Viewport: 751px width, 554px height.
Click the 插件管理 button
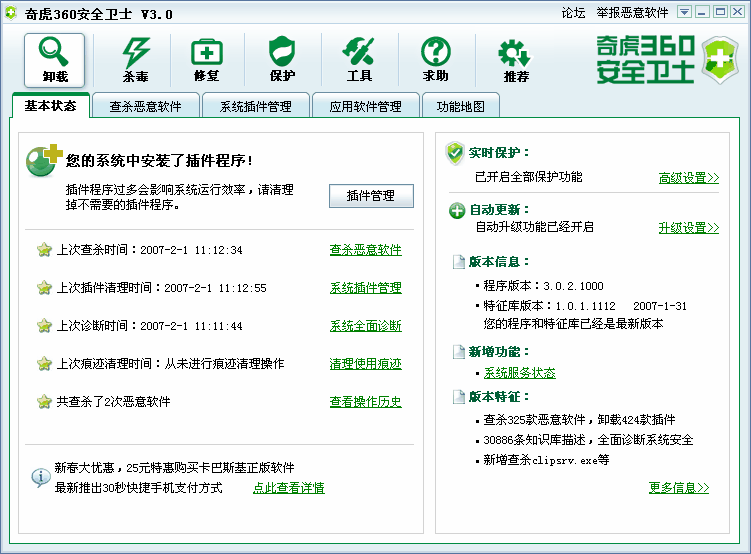pos(371,196)
